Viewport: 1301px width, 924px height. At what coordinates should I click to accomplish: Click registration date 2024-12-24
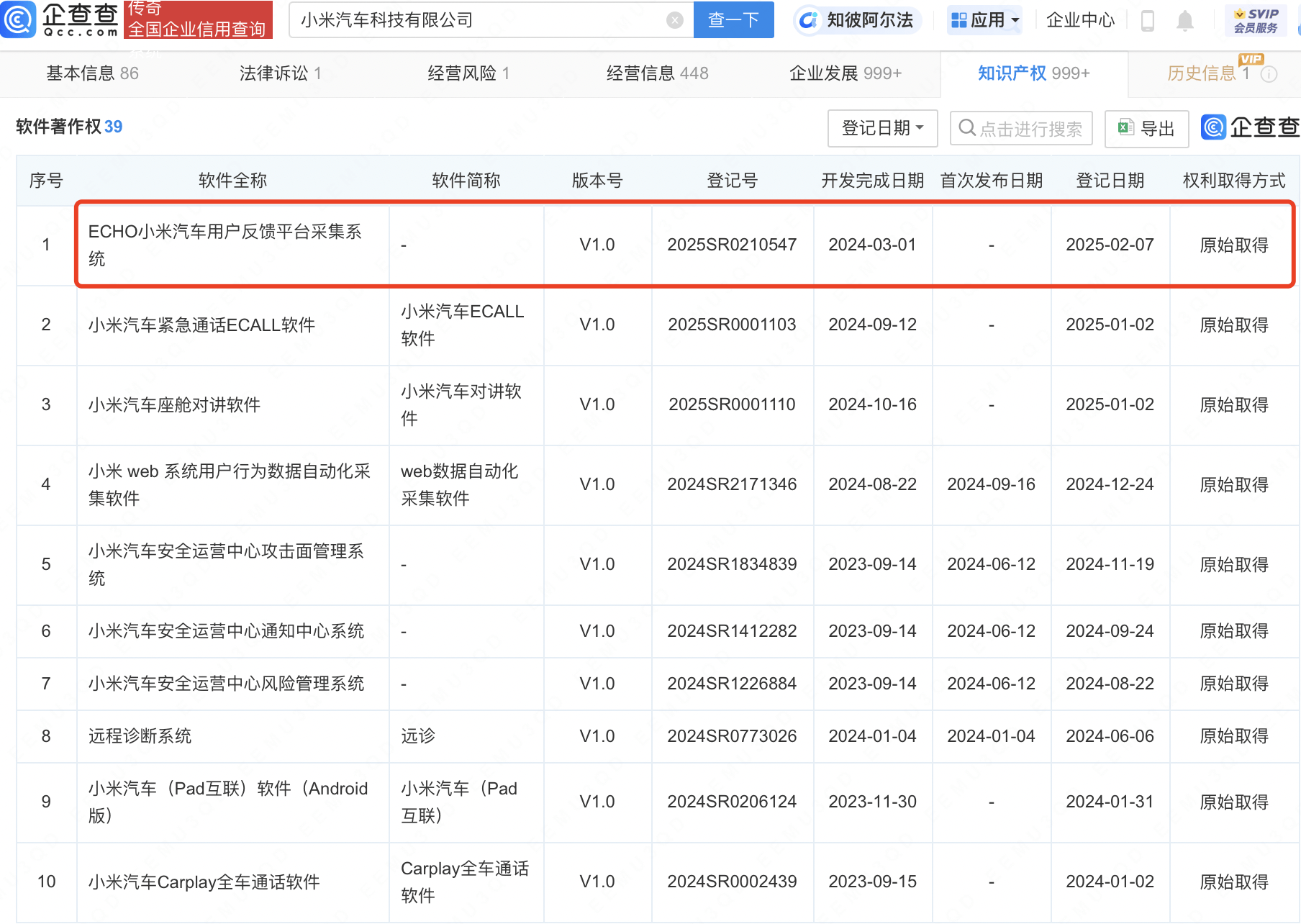(x=1110, y=484)
